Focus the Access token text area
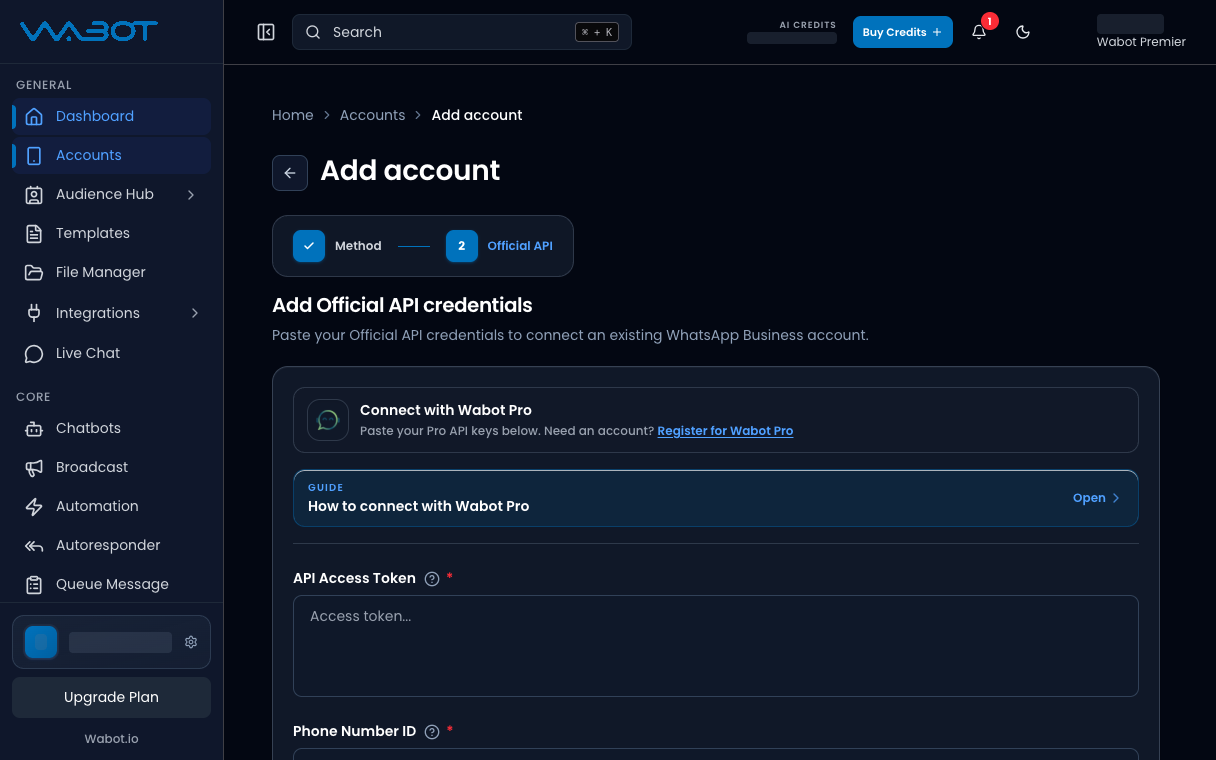This screenshot has width=1216, height=760. point(716,646)
